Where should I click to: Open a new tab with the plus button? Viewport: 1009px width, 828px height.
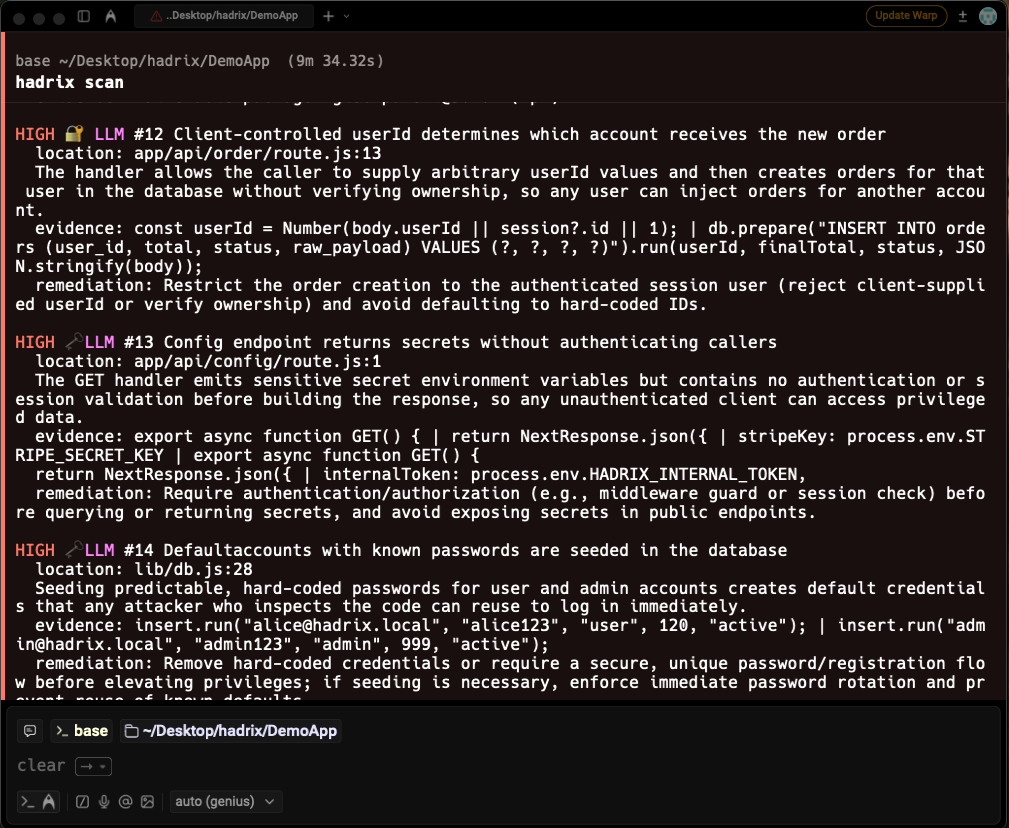(x=327, y=15)
